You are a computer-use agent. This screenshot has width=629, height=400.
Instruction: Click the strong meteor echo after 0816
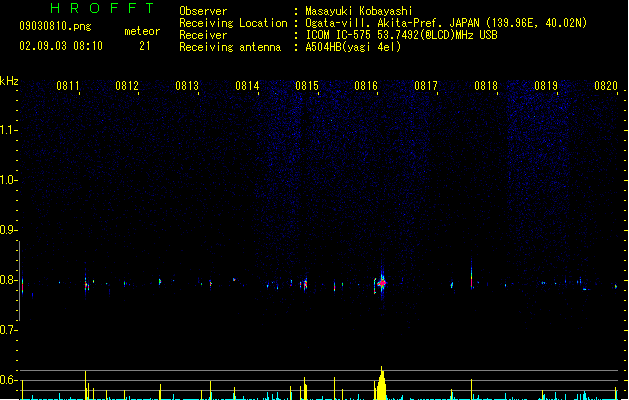coord(382,283)
